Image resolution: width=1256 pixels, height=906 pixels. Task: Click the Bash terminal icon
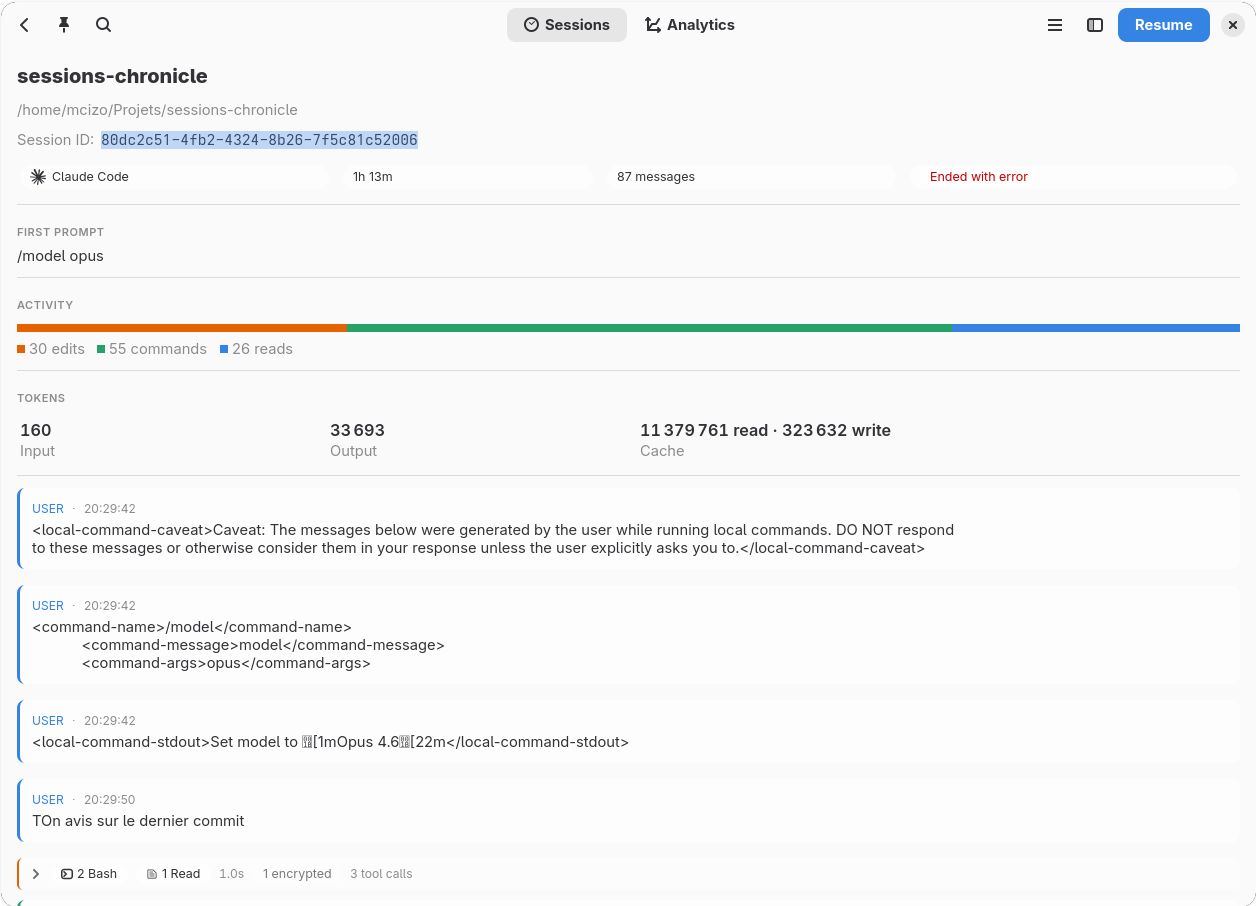click(67, 874)
